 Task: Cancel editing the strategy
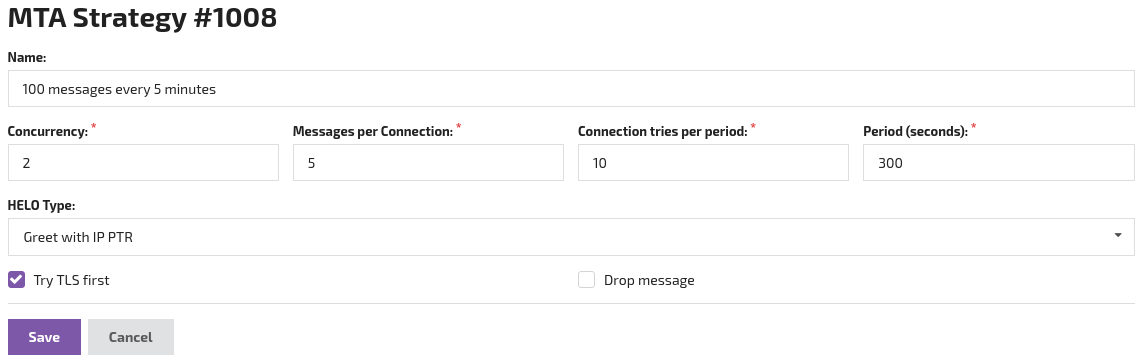point(130,337)
